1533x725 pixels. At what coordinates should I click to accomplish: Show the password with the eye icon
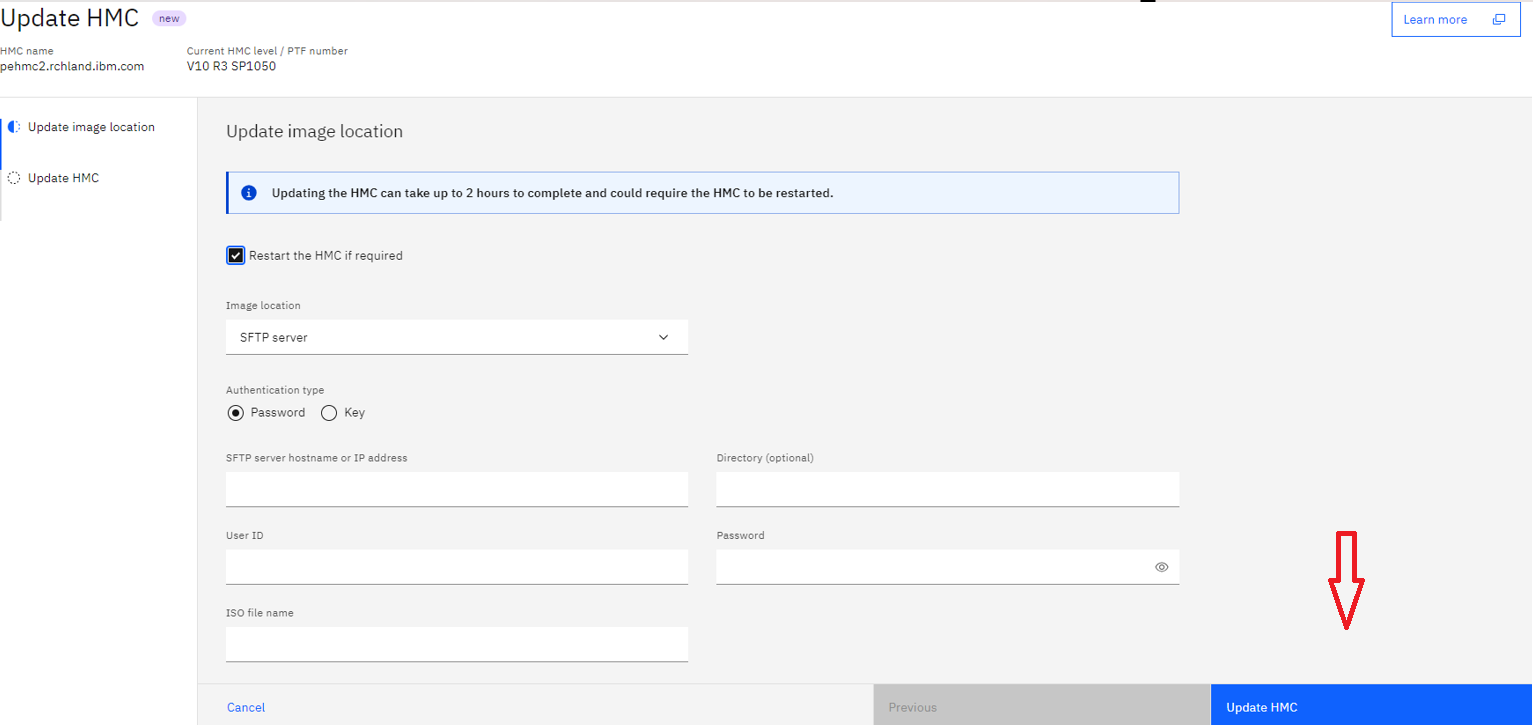pyautogui.click(x=1162, y=567)
